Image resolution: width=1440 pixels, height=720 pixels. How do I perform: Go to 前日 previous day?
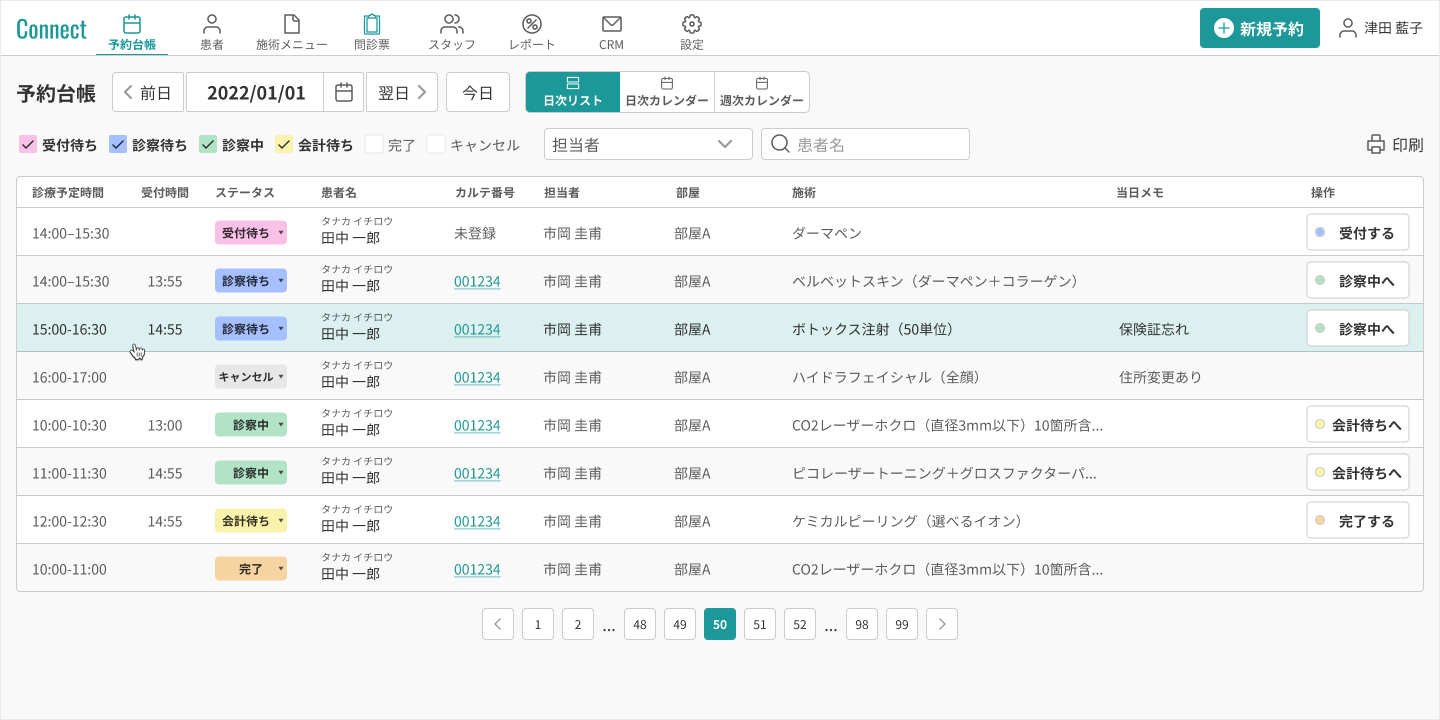[x=148, y=92]
